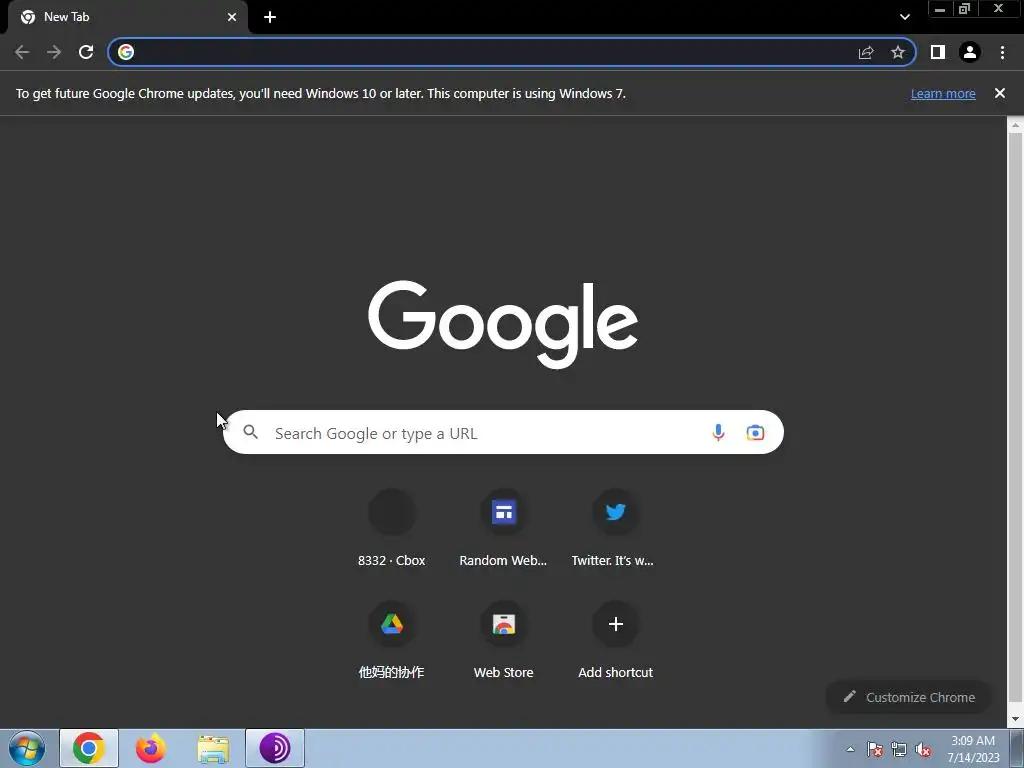Open the Web Store shortcut

(x=504, y=641)
